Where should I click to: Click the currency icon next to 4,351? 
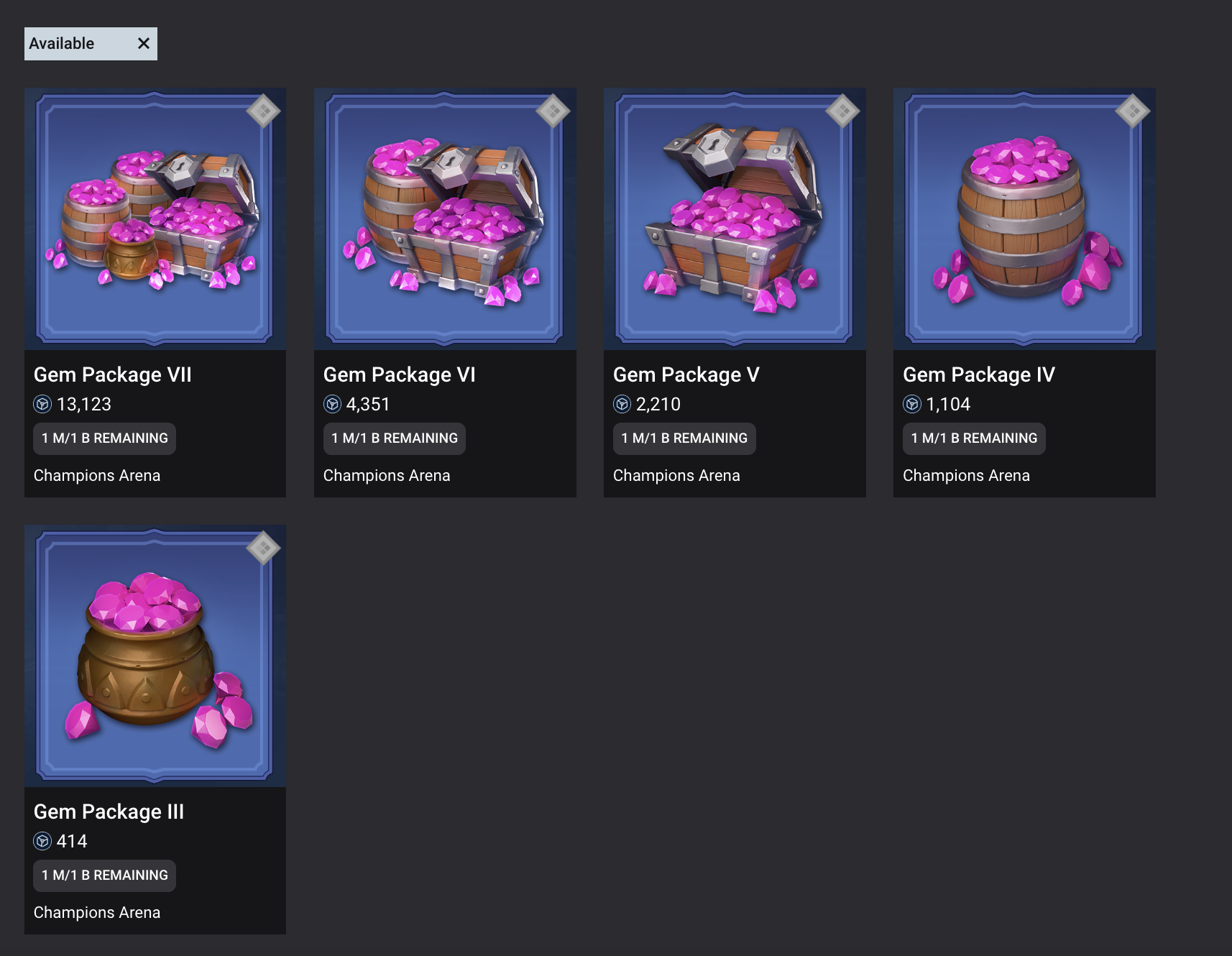click(332, 404)
